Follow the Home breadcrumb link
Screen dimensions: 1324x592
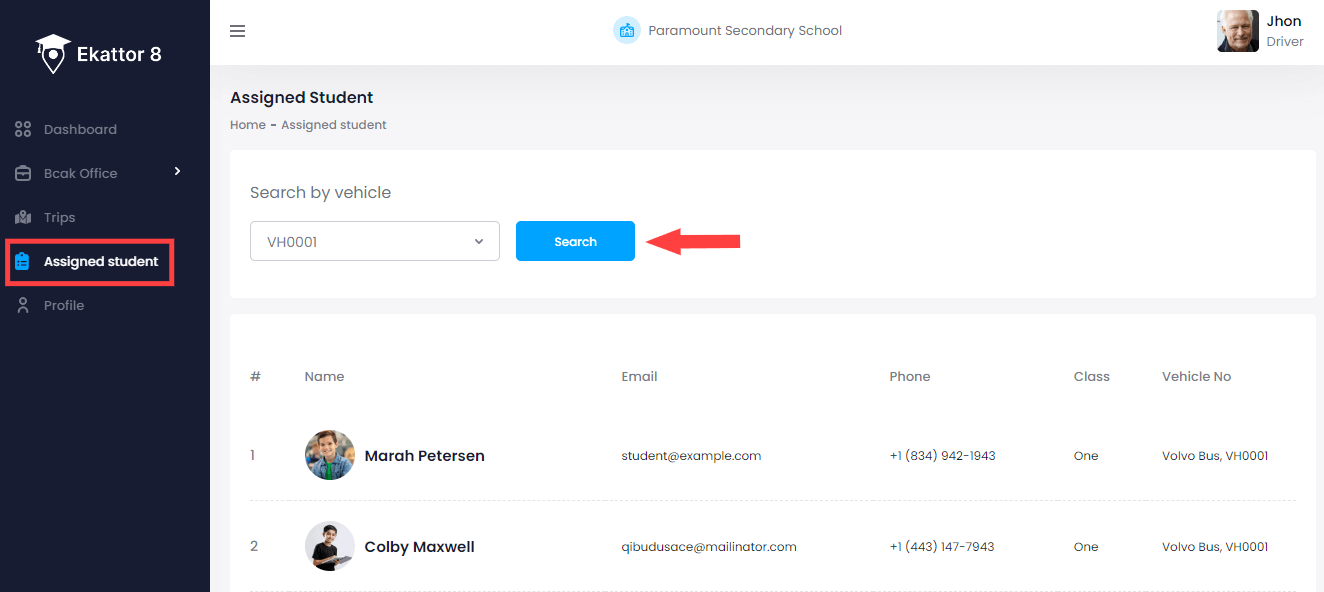click(248, 125)
